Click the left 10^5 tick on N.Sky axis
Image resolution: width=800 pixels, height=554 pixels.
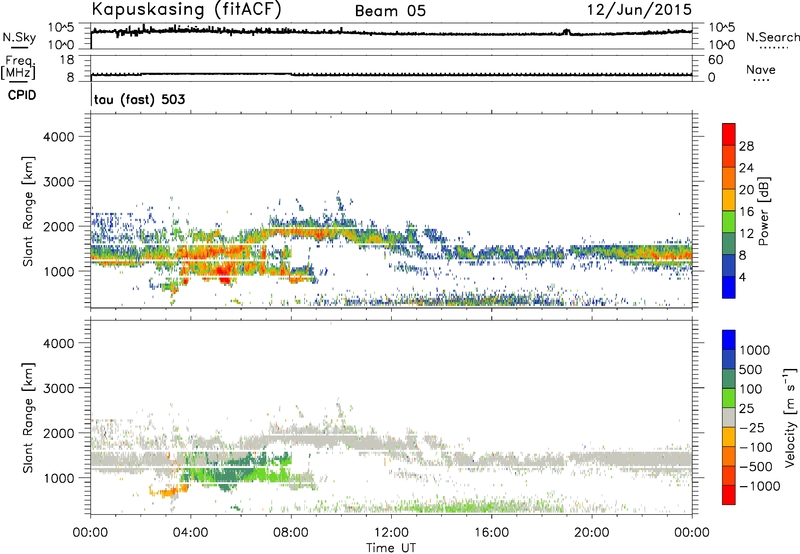tap(62, 28)
